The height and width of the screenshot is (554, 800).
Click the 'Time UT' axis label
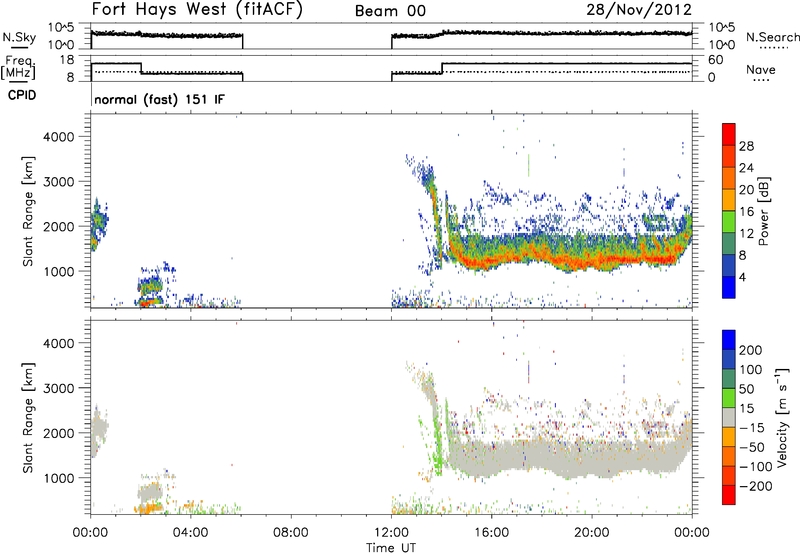(x=391, y=547)
